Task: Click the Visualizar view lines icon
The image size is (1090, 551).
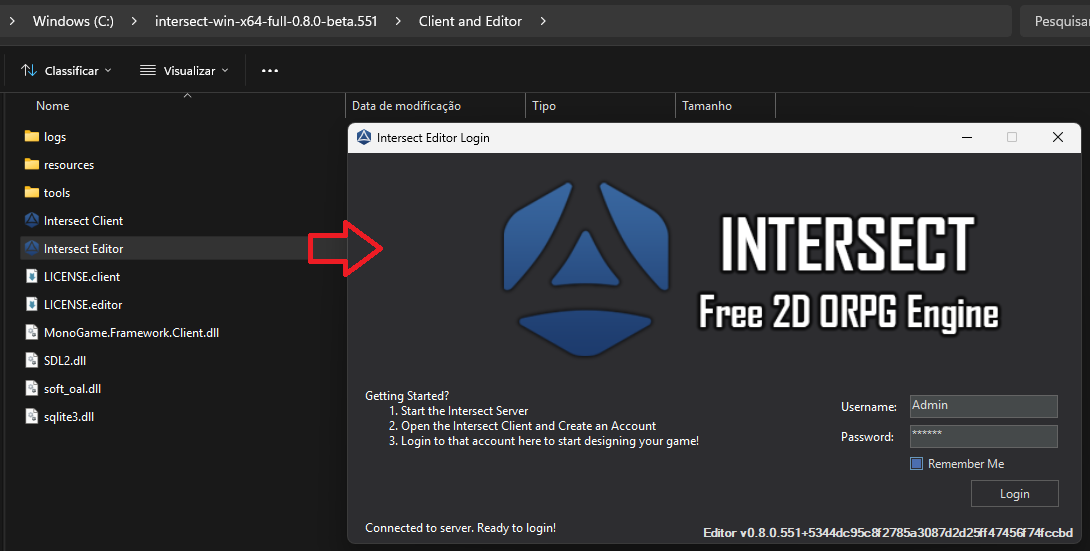Action: (x=147, y=70)
